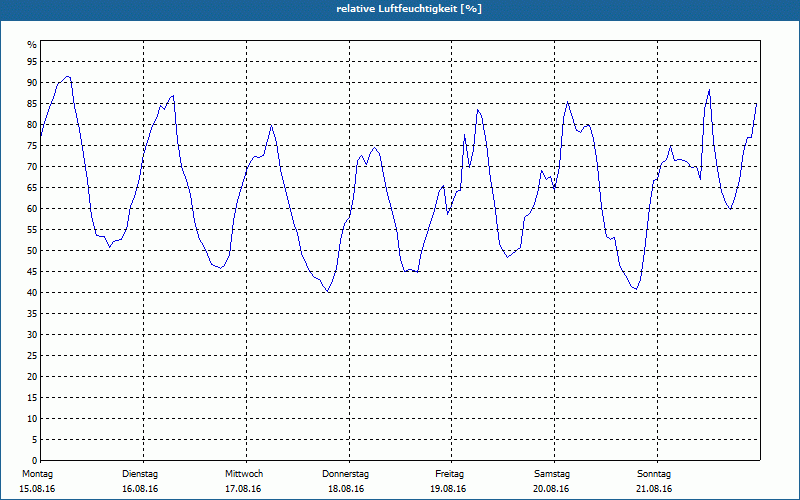The height and width of the screenshot is (500, 800).
Task: Click the '20.08.16' date label
Action: point(551,489)
